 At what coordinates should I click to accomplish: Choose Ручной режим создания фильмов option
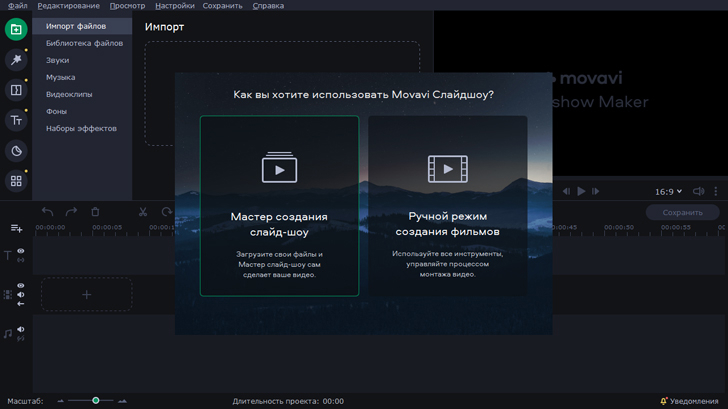(447, 206)
